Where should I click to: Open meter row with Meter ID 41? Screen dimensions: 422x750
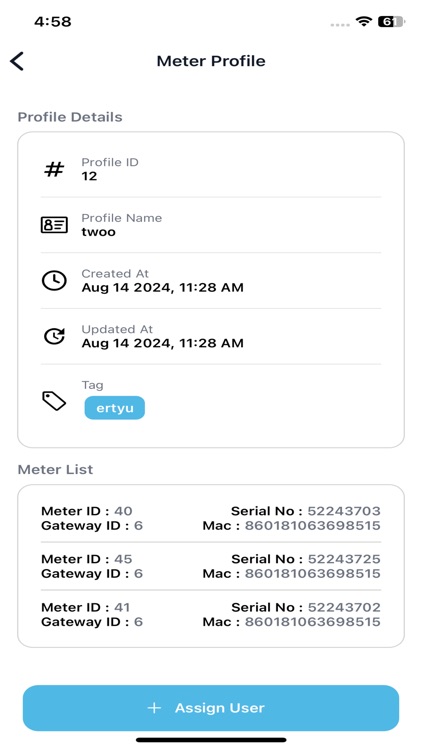pyautogui.click(x=211, y=614)
